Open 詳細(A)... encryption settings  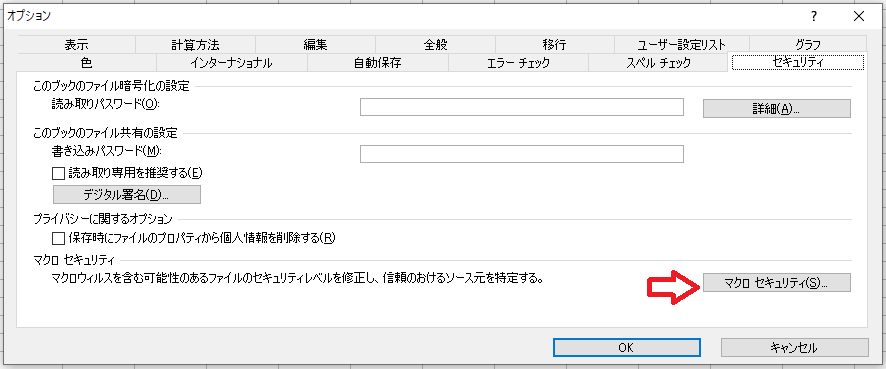point(776,108)
